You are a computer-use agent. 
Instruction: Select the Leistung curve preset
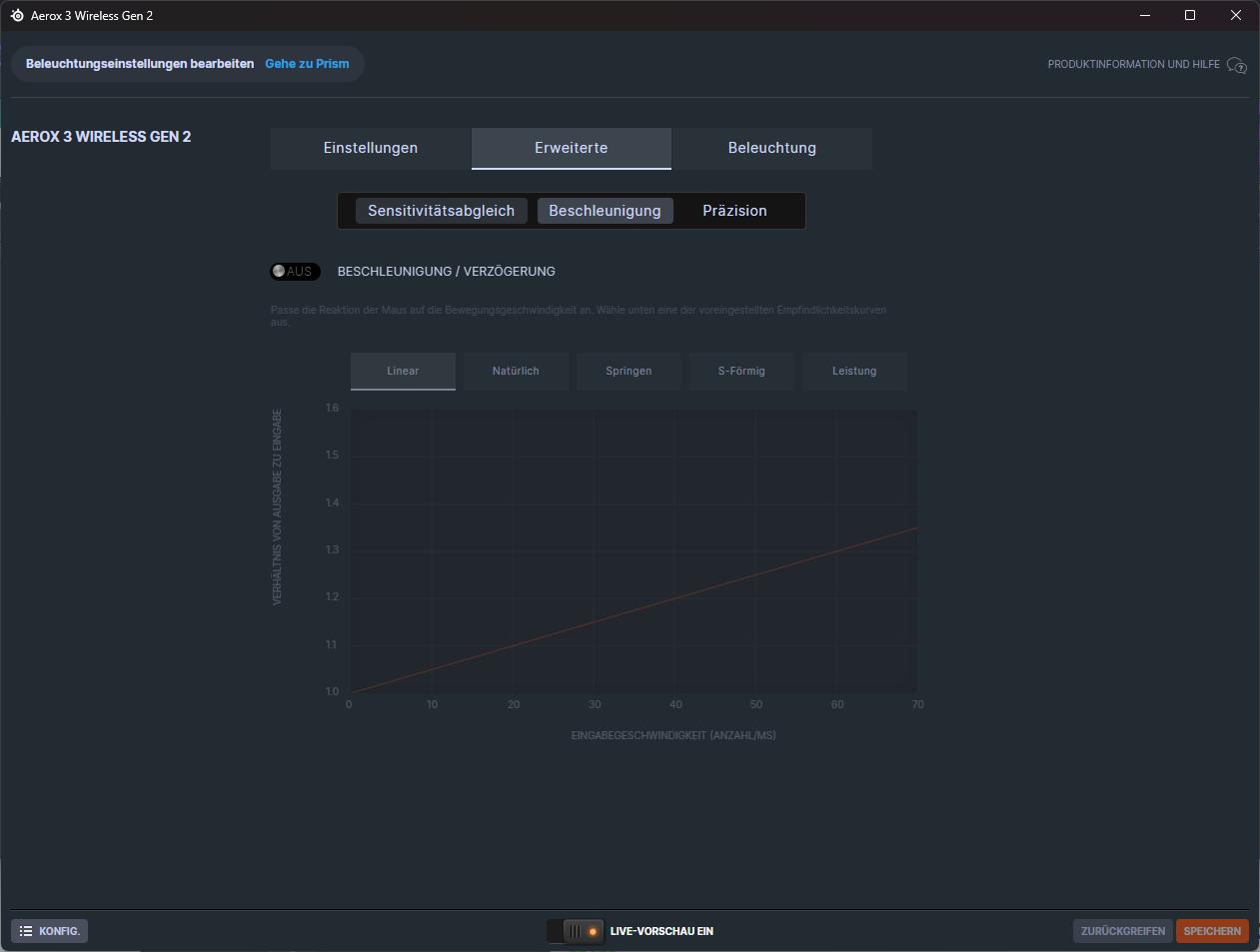pyautogui.click(x=854, y=371)
